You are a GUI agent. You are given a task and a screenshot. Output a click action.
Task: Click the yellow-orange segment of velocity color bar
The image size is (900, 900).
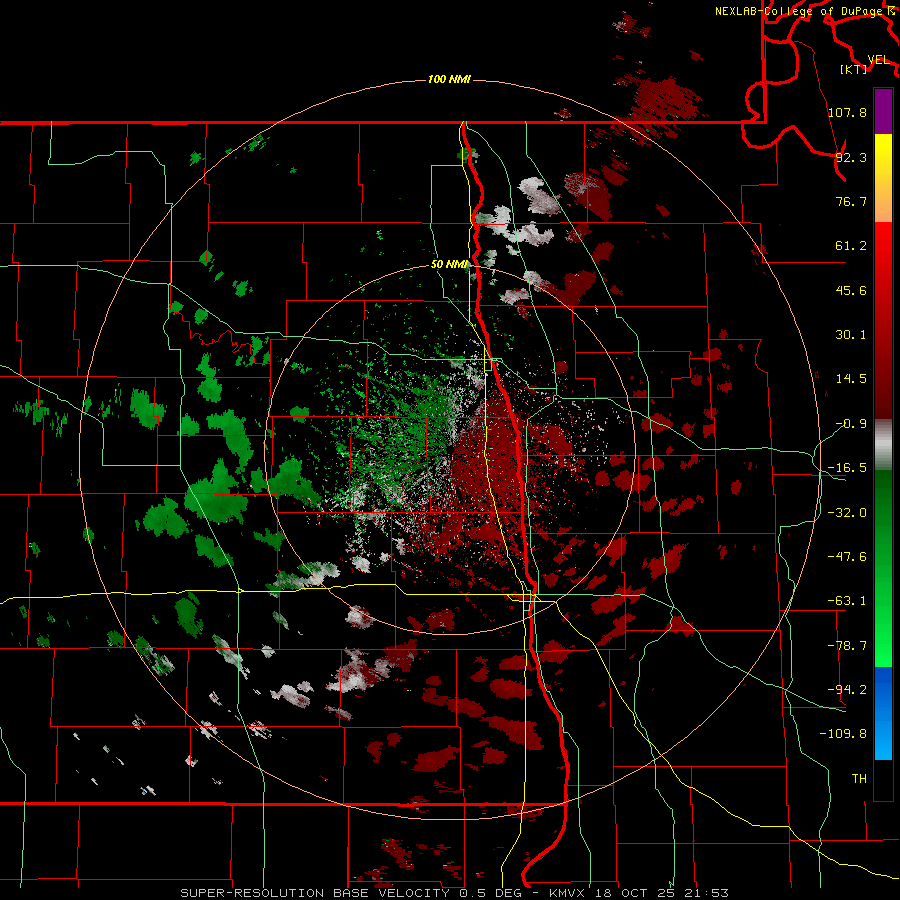[x=883, y=178]
